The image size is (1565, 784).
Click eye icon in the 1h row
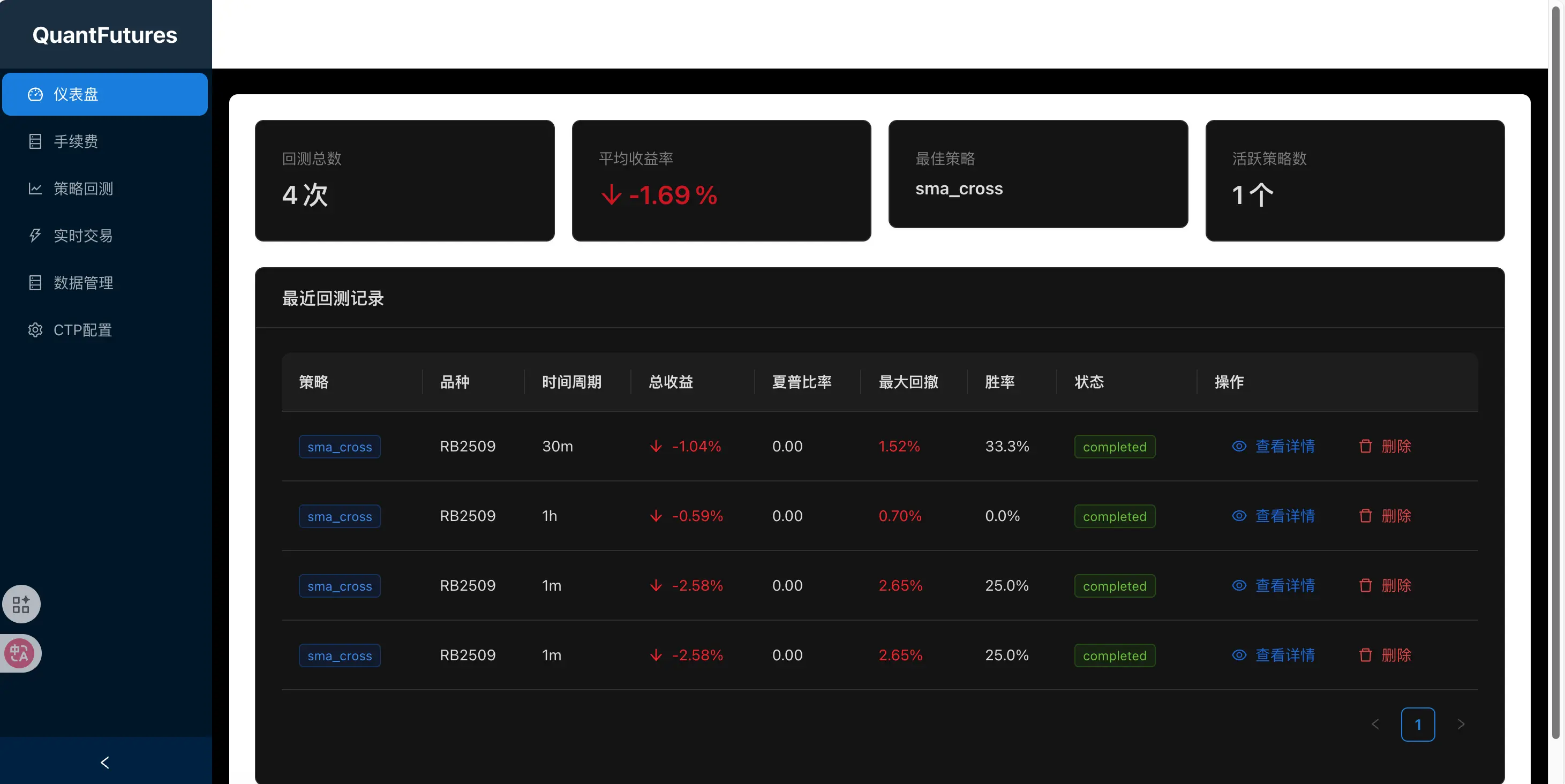pos(1239,516)
